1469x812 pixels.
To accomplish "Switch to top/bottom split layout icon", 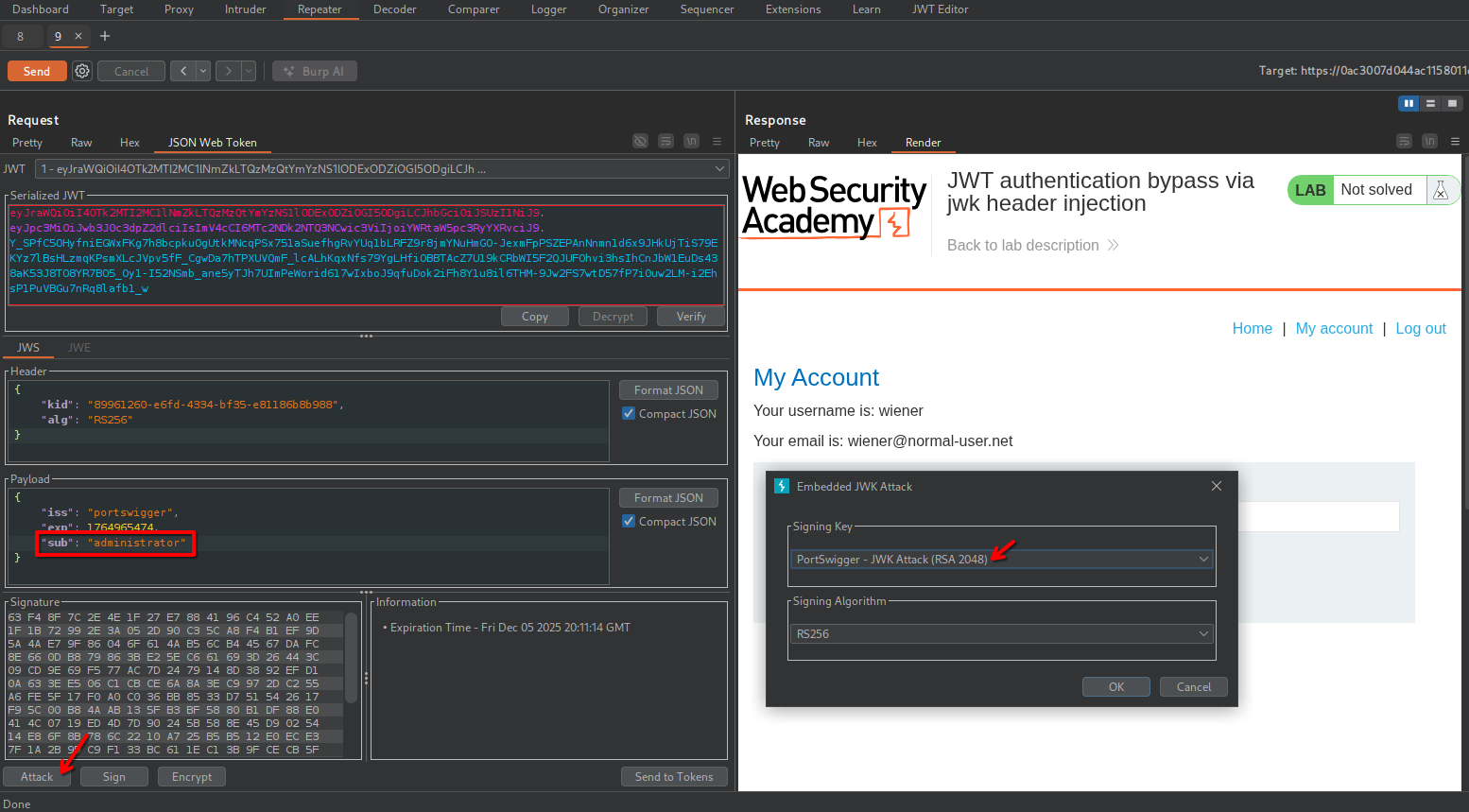I will coord(1430,103).
